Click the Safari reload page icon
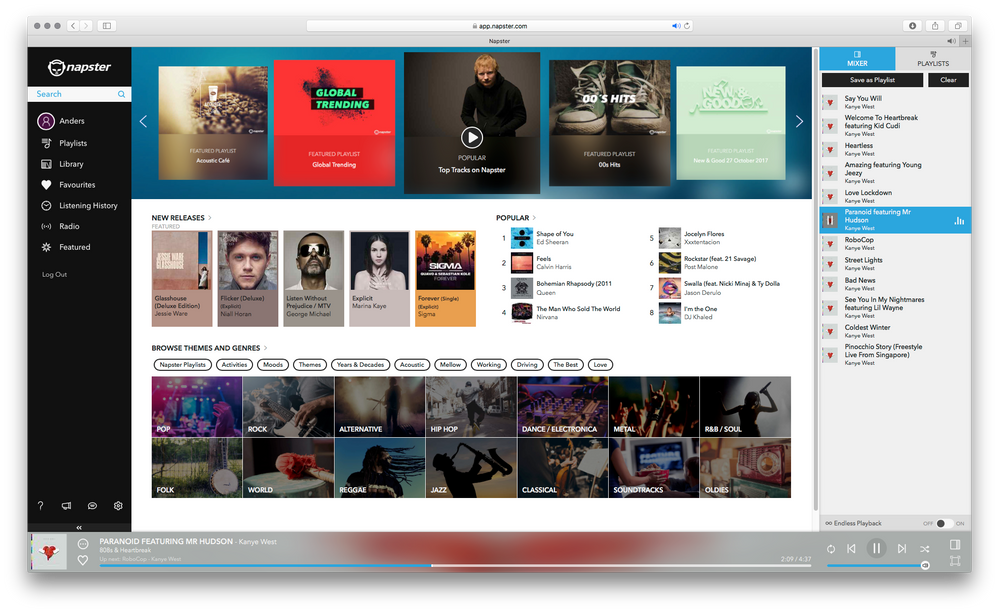Screen dimensions: 1000x613 687,26
